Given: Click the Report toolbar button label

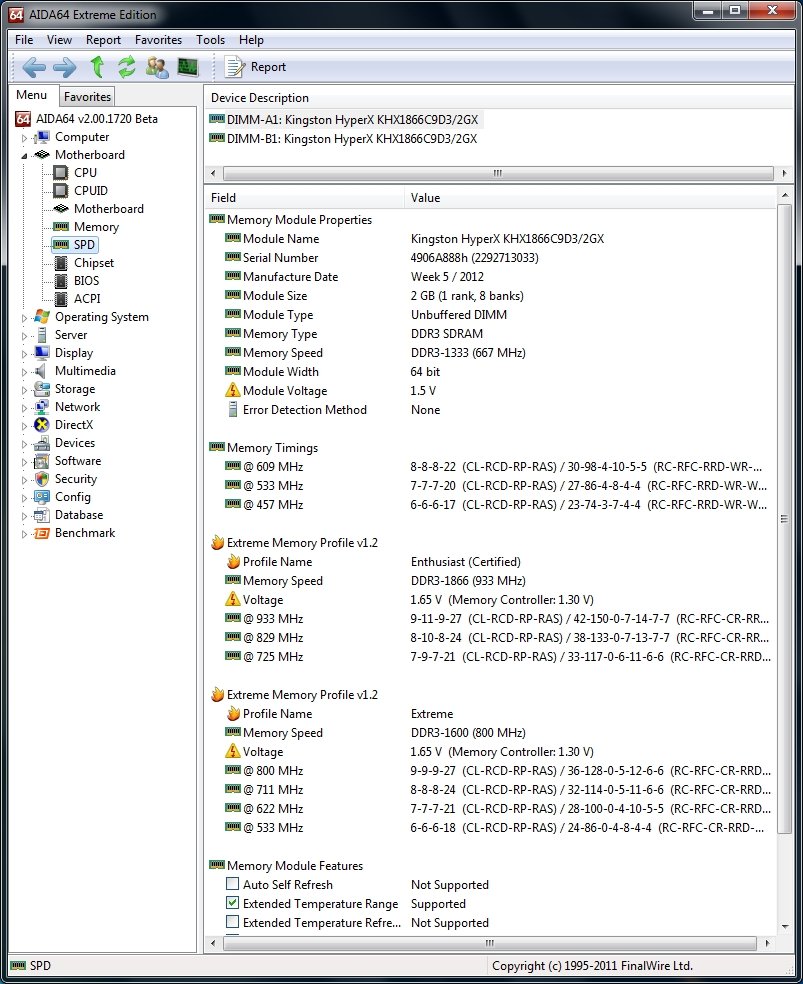Looking at the screenshot, I should tap(269, 67).
